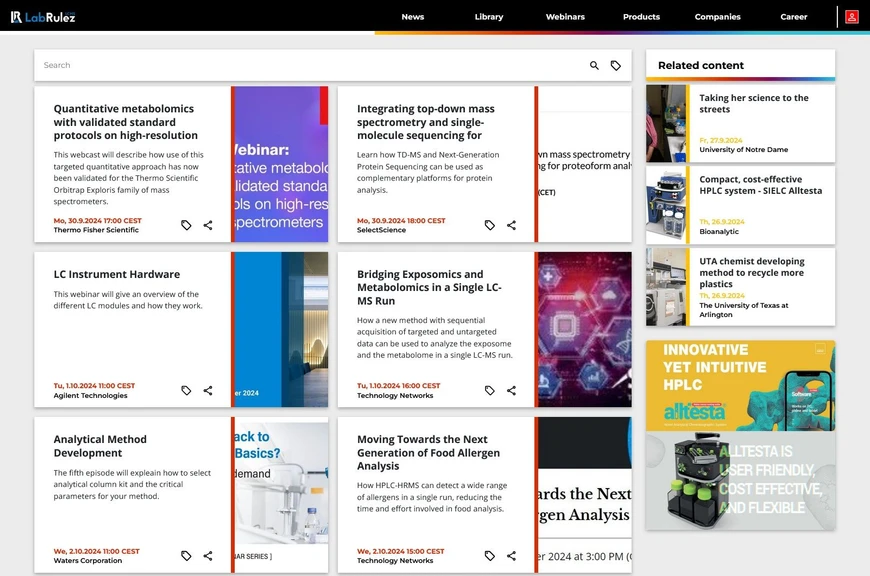870x576 pixels.
Task: Open Analytical Method Development Back to Basics image
Action: tap(280, 495)
